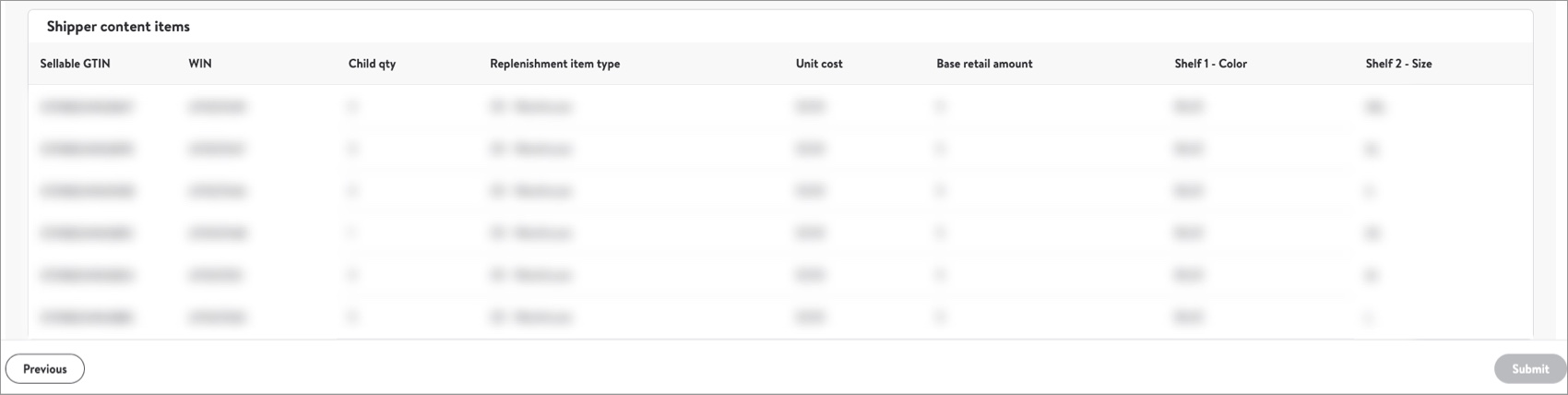Select the Shelf 1 - Color header
Screen dimensions: 1568x395
click(1210, 64)
